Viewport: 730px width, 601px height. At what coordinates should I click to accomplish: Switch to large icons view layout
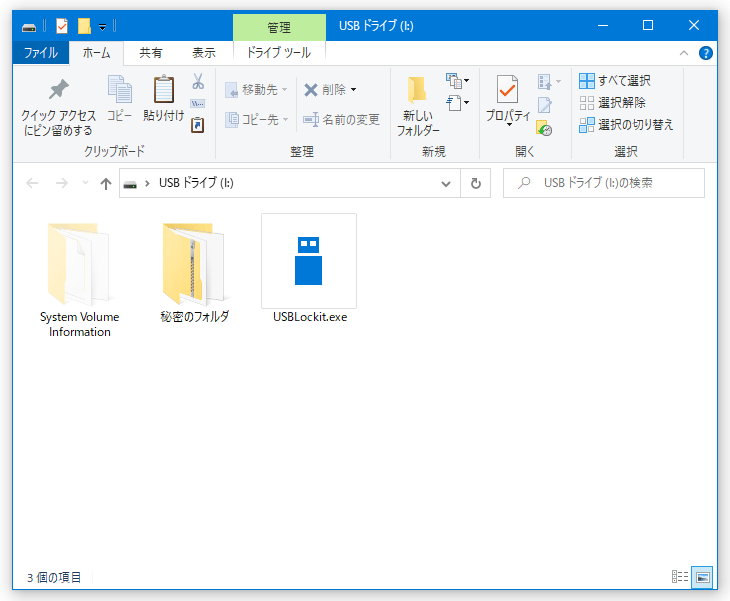(x=703, y=578)
